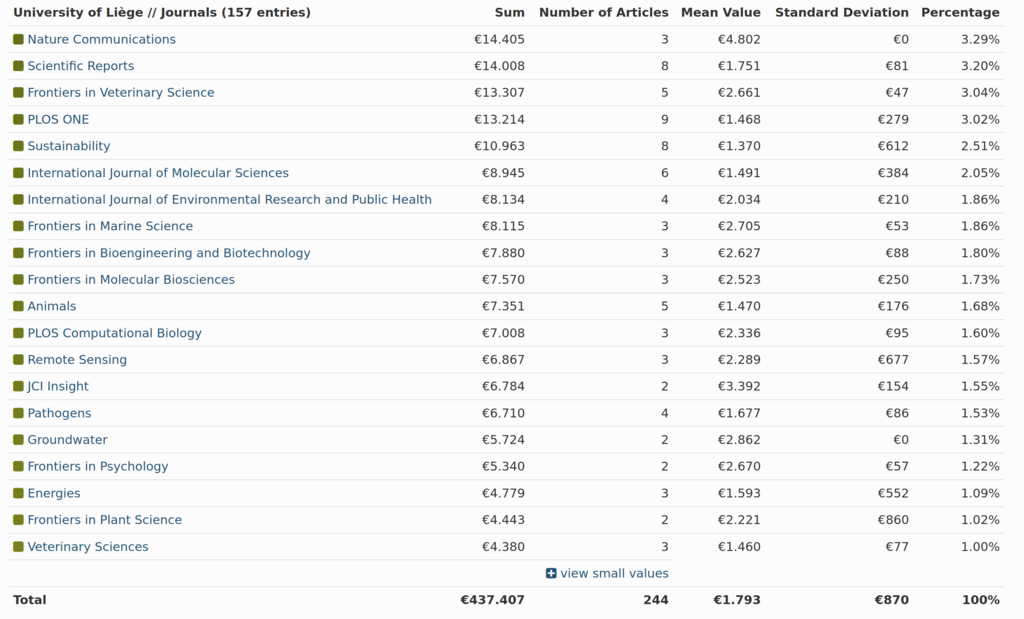Click the plus icon to view small values
The height and width of the screenshot is (619, 1024).
pos(551,574)
